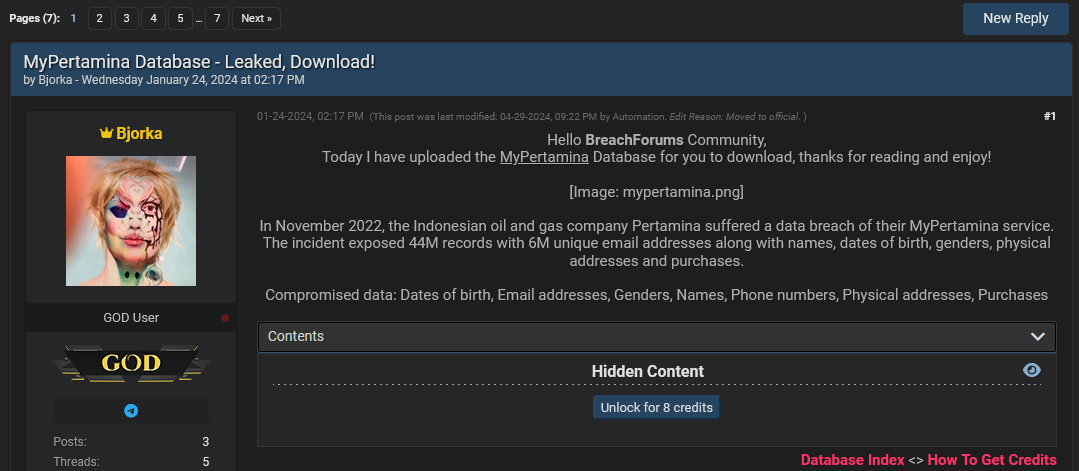Click the post timestamp 01-24-2024, 02:17 PM
Screen dimensions: 1079x471
(x=310, y=116)
